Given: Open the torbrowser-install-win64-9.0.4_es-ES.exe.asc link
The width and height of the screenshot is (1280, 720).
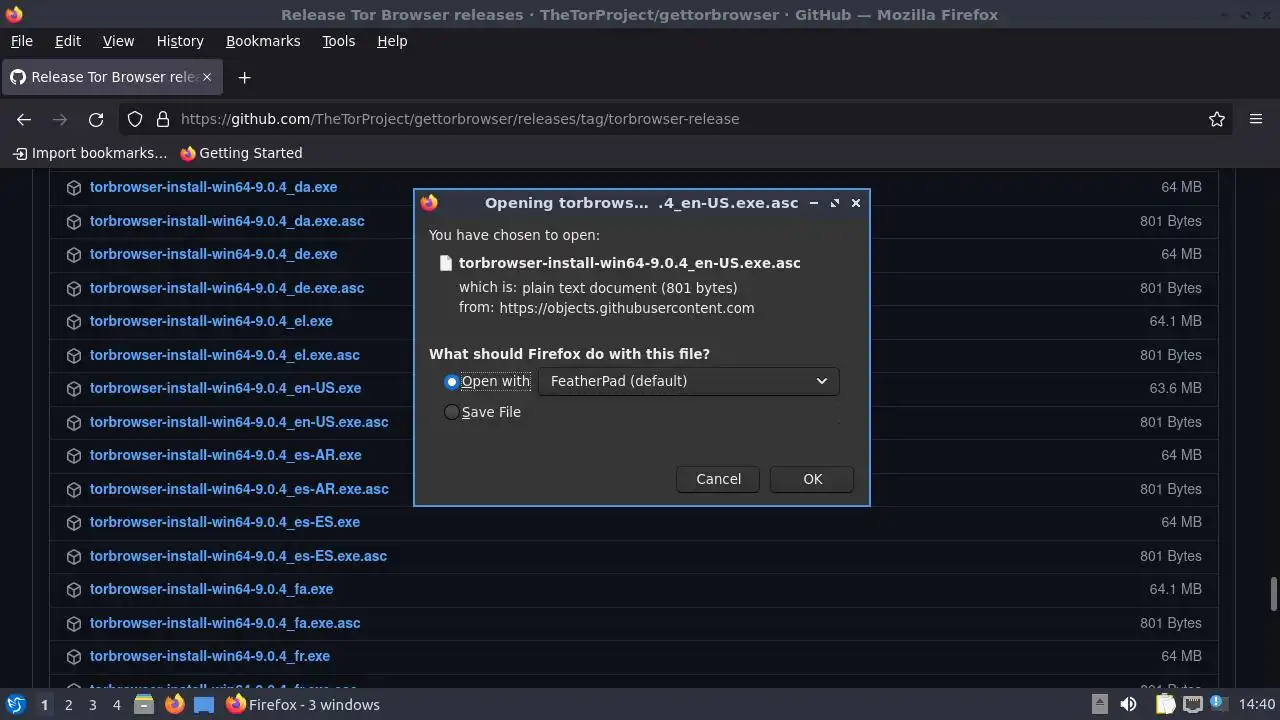Looking at the screenshot, I should (x=238, y=556).
